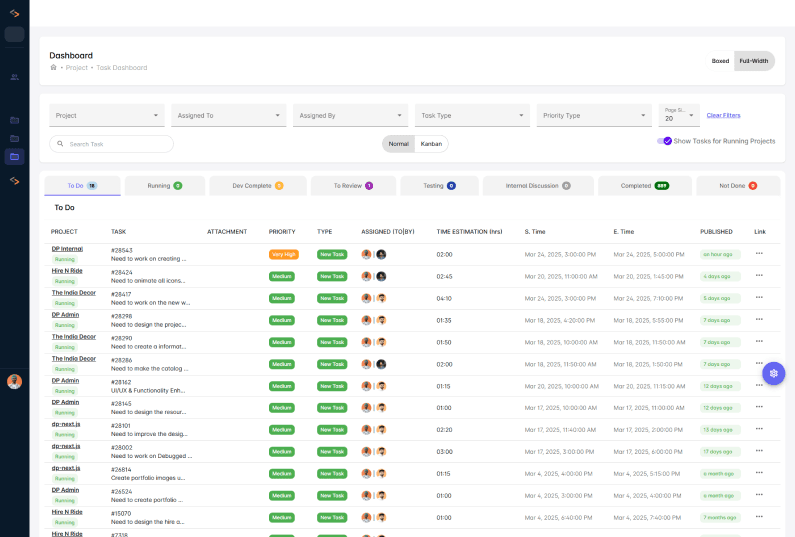This screenshot has width=795, height=537.
Task: Click the orange code icon below the sidebar folders
Action: pyautogui.click(x=14, y=180)
